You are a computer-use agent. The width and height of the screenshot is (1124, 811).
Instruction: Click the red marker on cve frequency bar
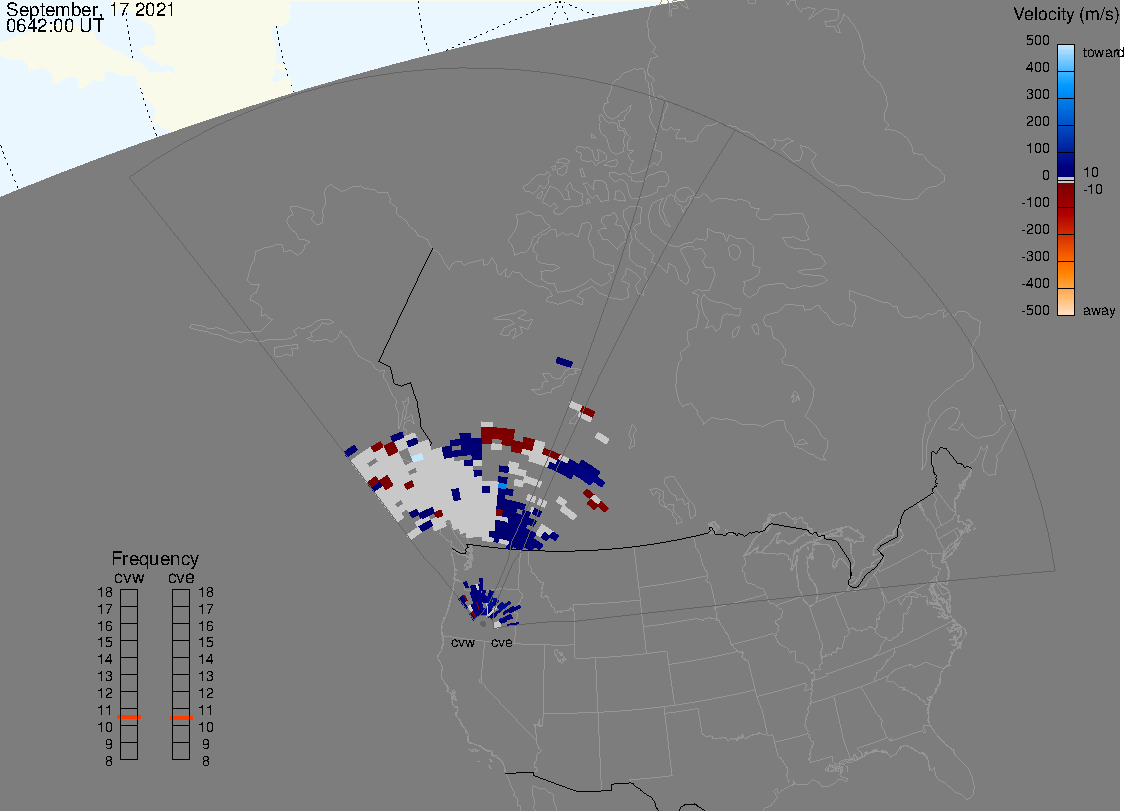point(181,717)
